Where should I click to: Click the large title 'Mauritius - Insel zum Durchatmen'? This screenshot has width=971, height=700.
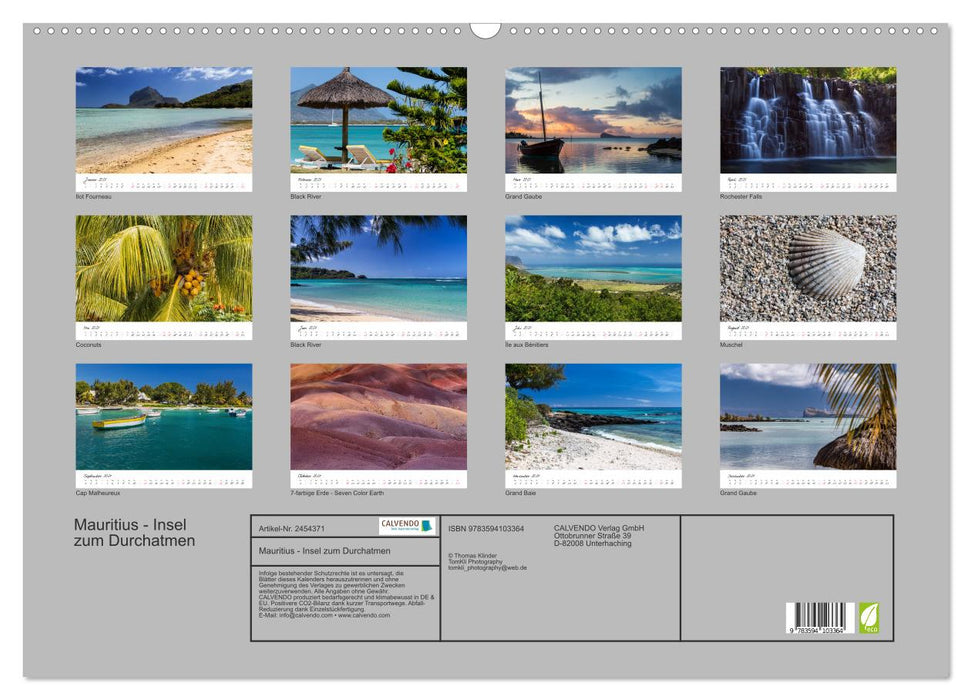tap(134, 533)
